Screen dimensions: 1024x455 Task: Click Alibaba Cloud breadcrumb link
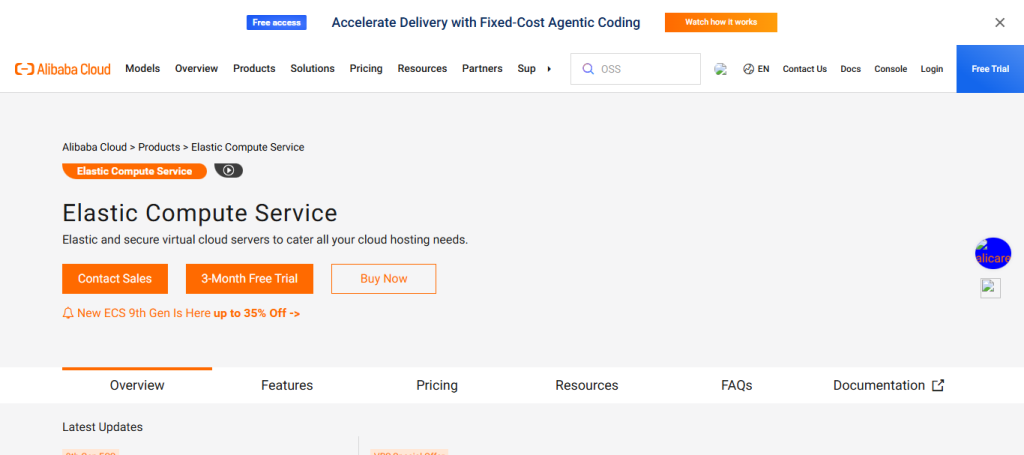95,147
